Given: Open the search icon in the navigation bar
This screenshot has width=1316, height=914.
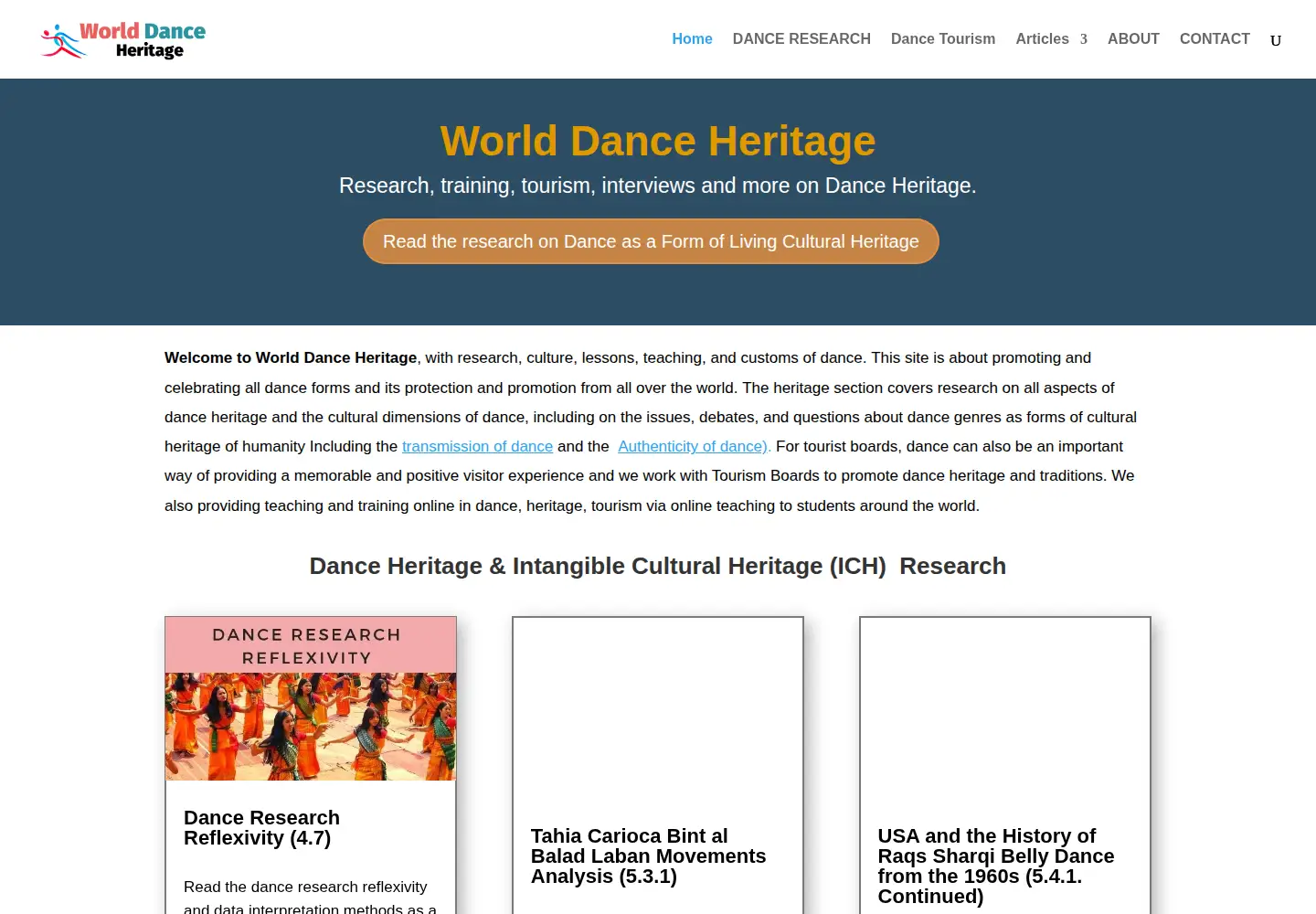Looking at the screenshot, I should [x=1276, y=40].
